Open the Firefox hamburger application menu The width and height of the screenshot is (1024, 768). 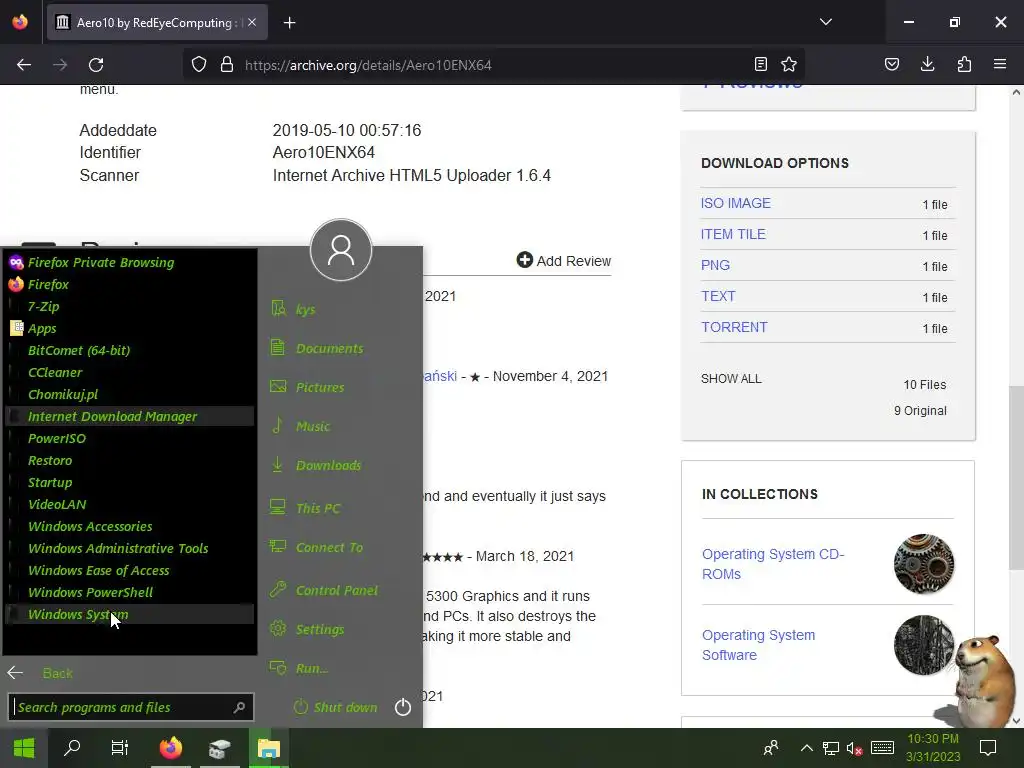coord(1000,65)
